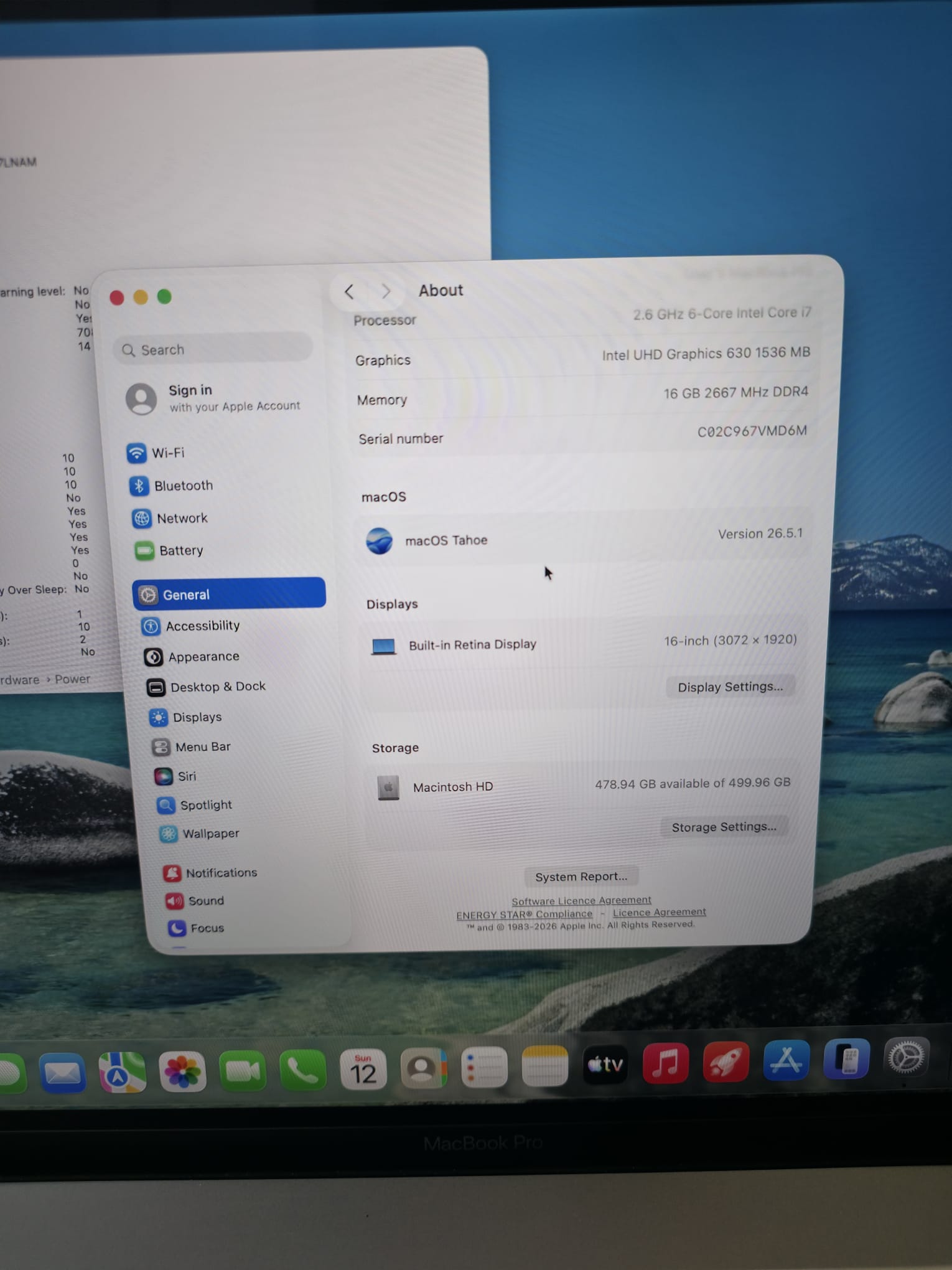This screenshot has height=1270, width=952.
Task: Open Music from the Dock
Action: tap(665, 1063)
